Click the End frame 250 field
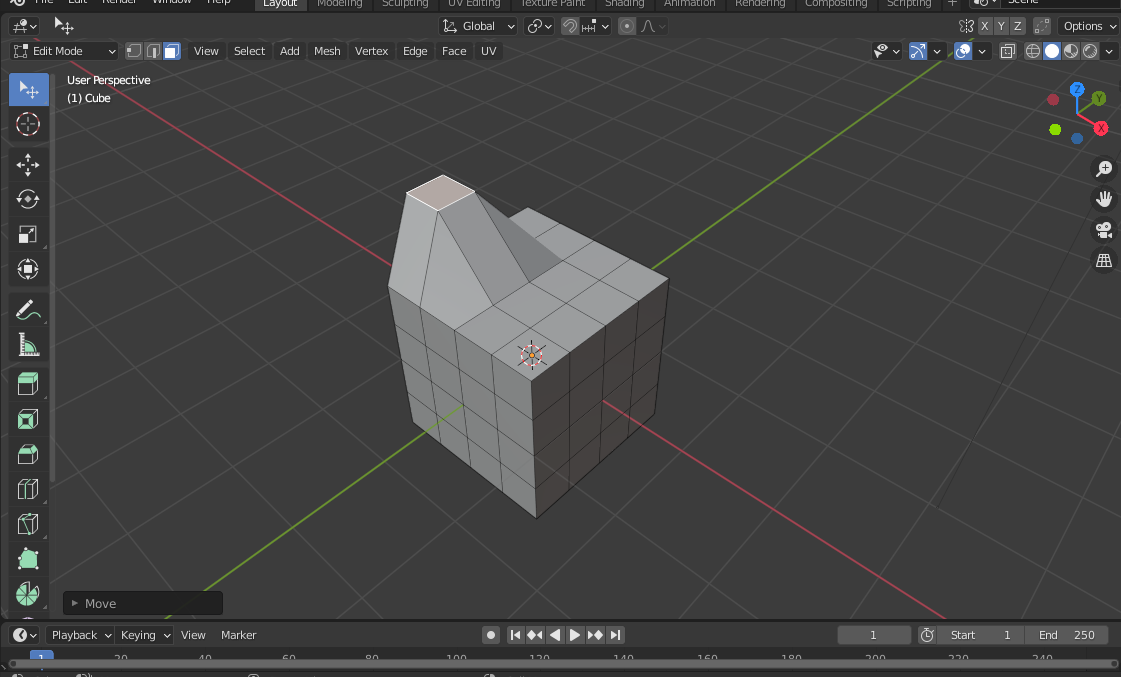The width and height of the screenshot is (1121, 677). (1066, 635)
